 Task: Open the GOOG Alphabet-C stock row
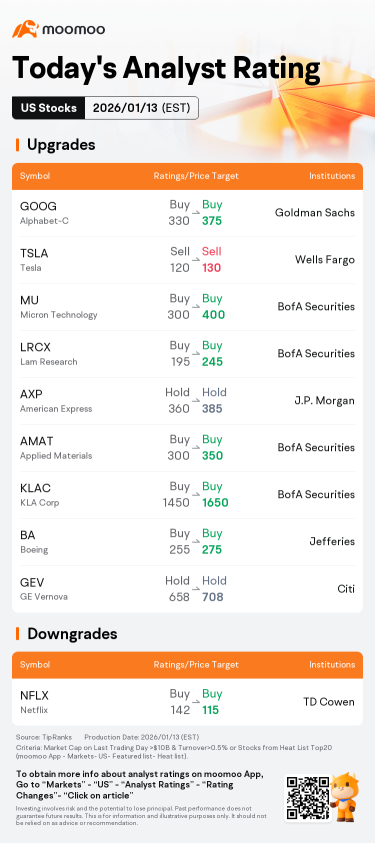pyautogui.click(x=188, y=213)
